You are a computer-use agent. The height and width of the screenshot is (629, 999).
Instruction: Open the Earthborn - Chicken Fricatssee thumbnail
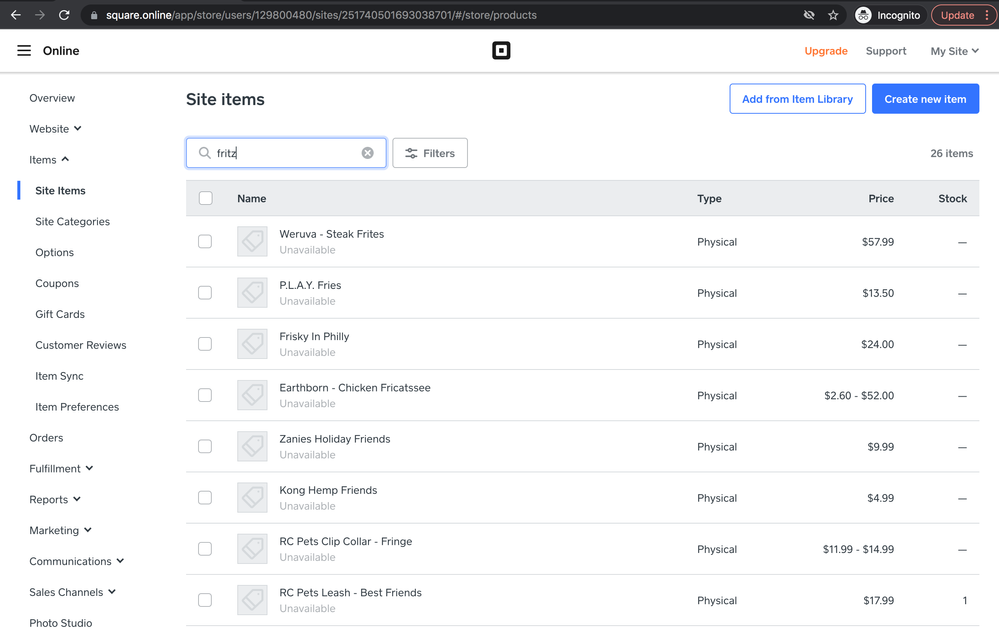click(x=252, y=395)
